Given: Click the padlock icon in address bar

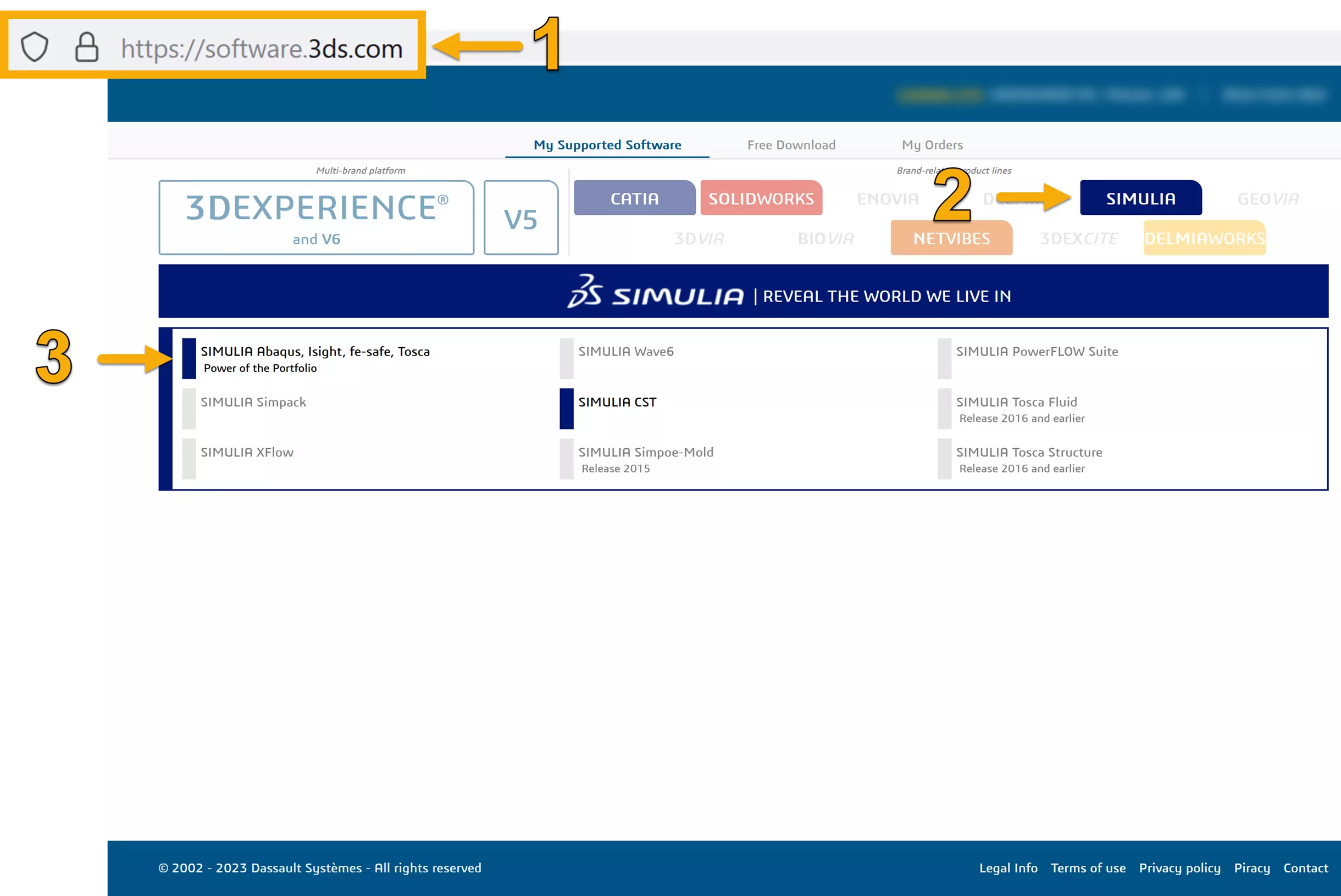Looking at the screenshot, I should (x=87, y=47).
